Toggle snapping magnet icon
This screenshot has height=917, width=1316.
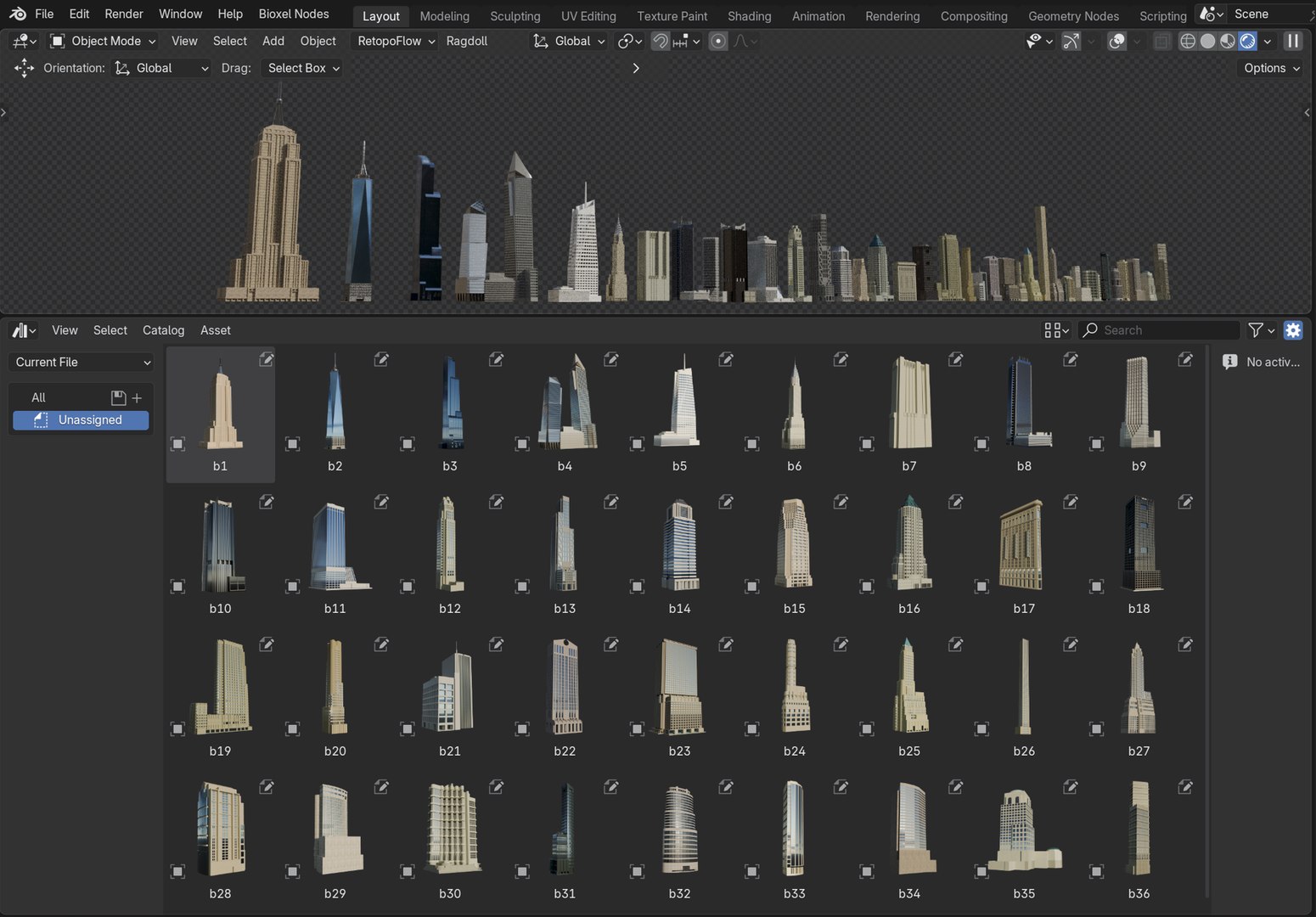tap(660, 41)
